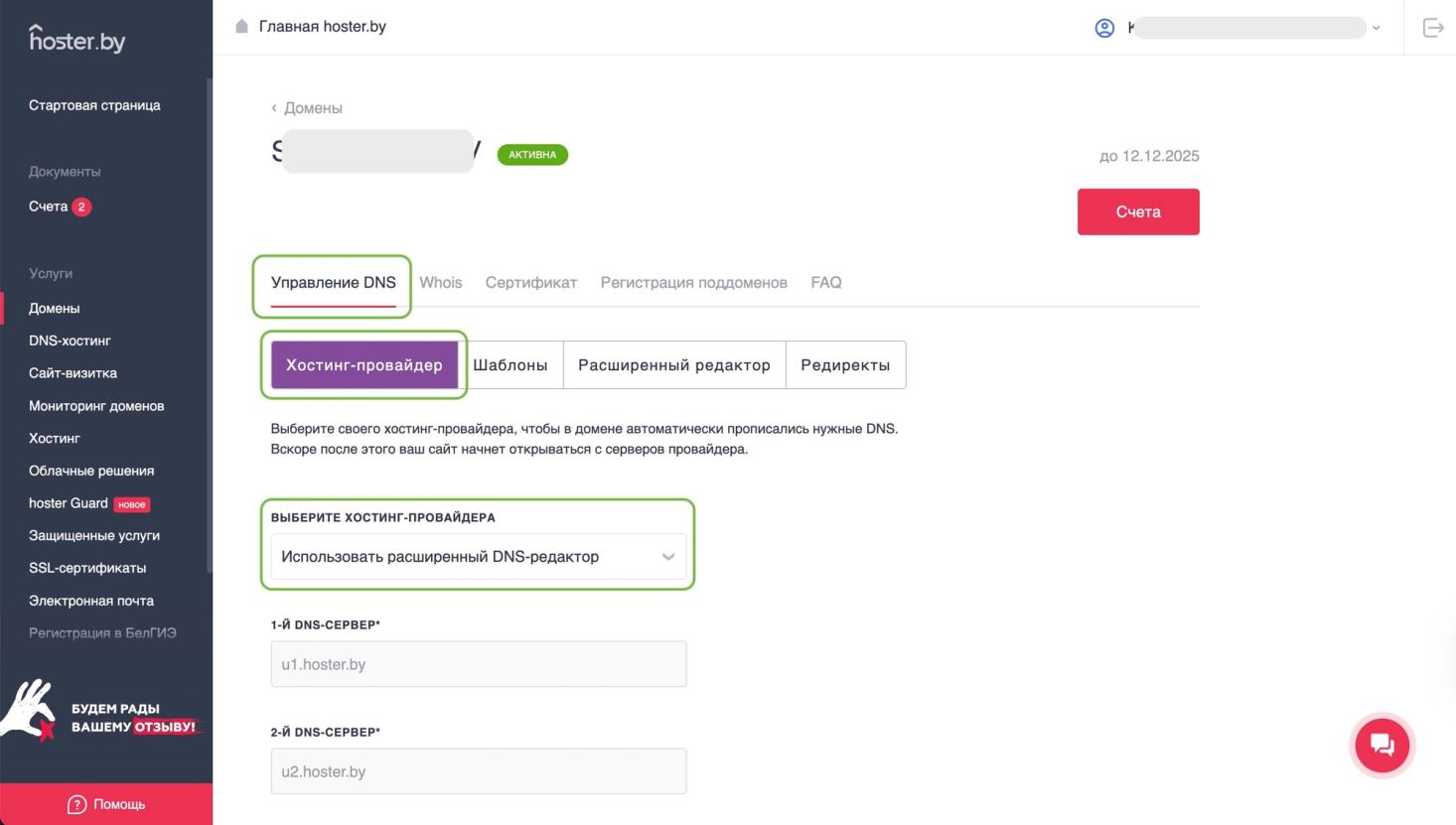Screen dimensions: 1456x825
Task: Open Сайт-визитка in the sidebar
Action: (x=73, y=373)
